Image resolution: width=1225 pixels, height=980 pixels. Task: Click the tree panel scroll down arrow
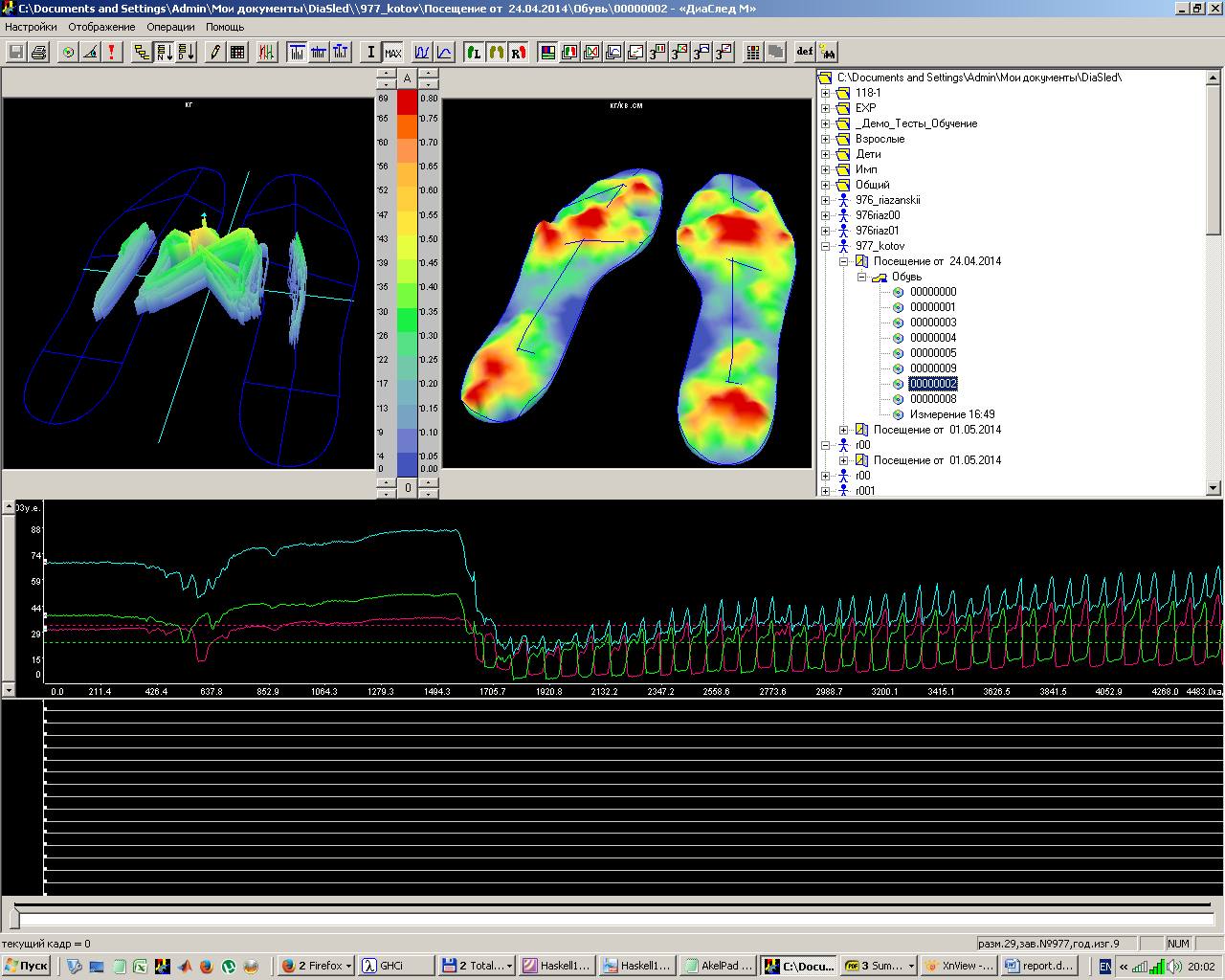tap(1214, 488)
